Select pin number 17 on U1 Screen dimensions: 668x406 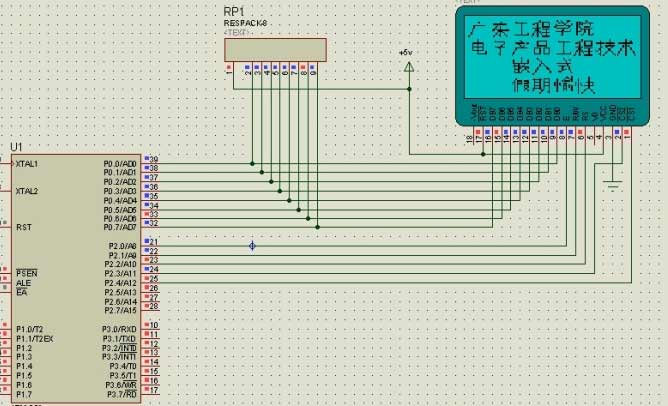[154, 390]
